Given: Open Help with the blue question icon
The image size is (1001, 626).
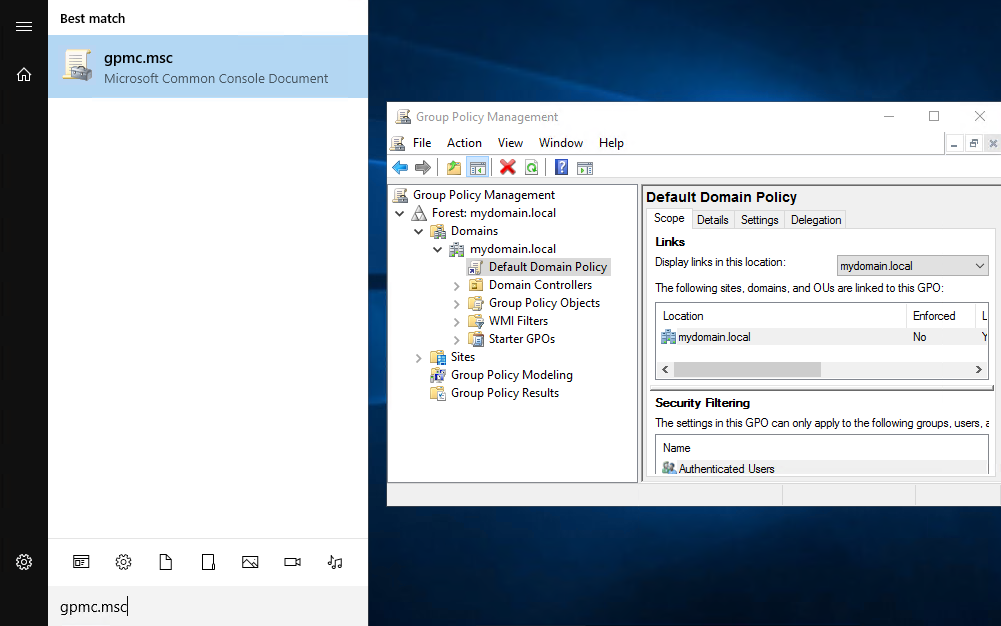Looking at the screenshot, I should click(562, 168).
